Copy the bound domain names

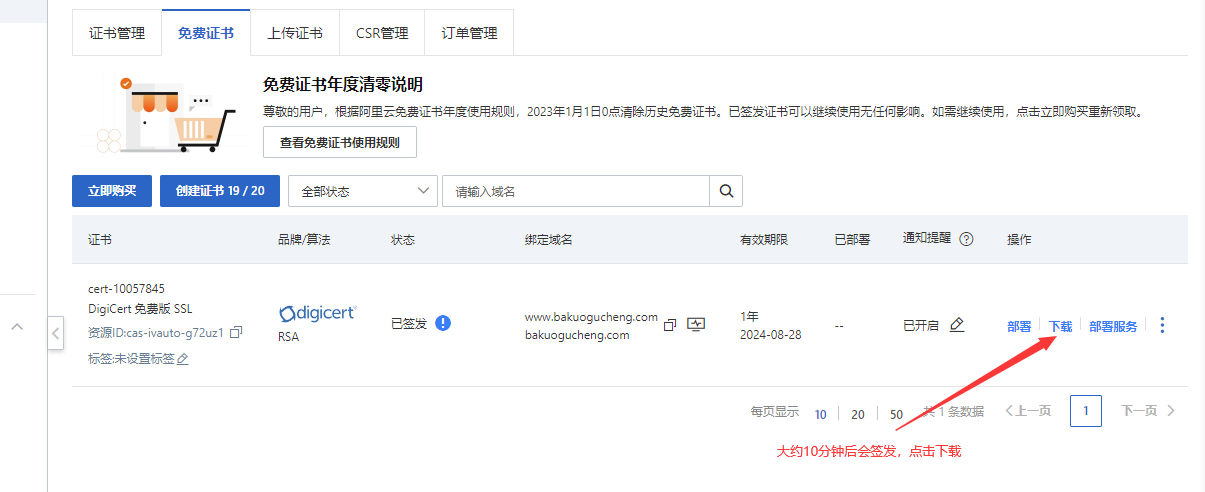(x=670, y=325)
